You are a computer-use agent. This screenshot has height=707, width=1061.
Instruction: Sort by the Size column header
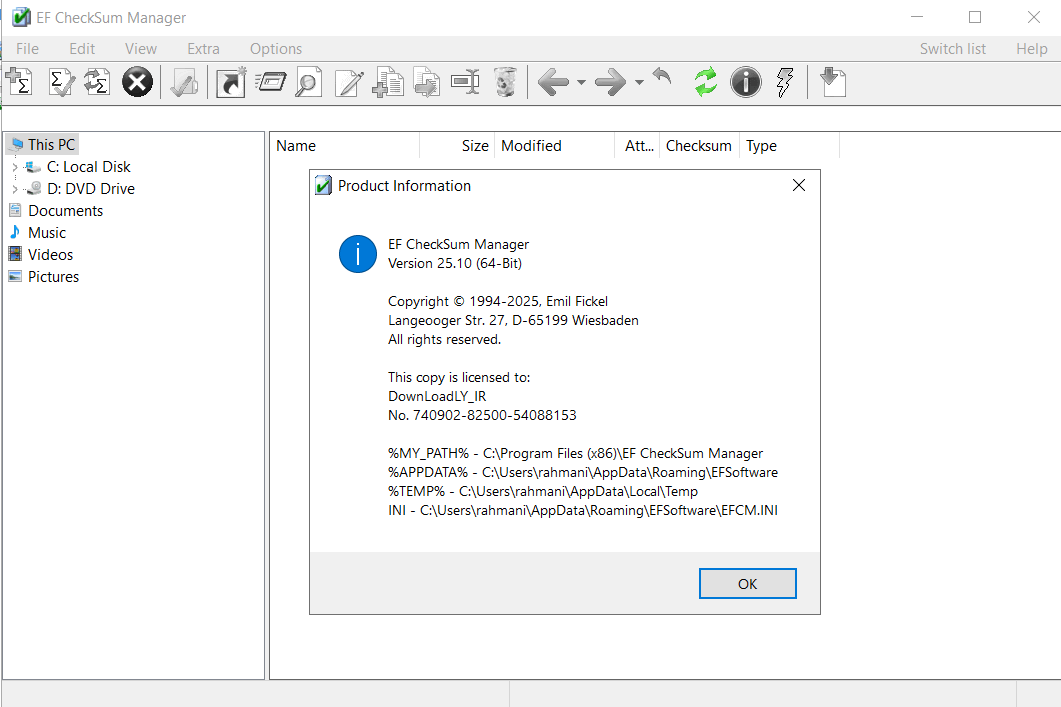click(x=457, y=146)
